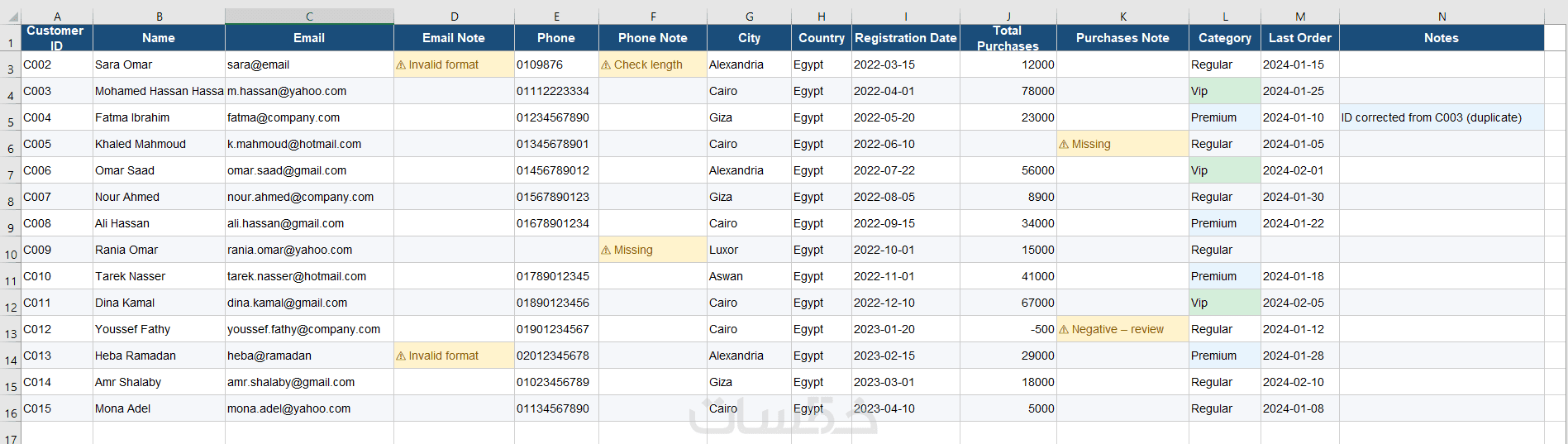Click warning icon in Heba Ramadan's Email Note
The height and width of the screenshot is (444, 1568).
[x=401, y=356]
